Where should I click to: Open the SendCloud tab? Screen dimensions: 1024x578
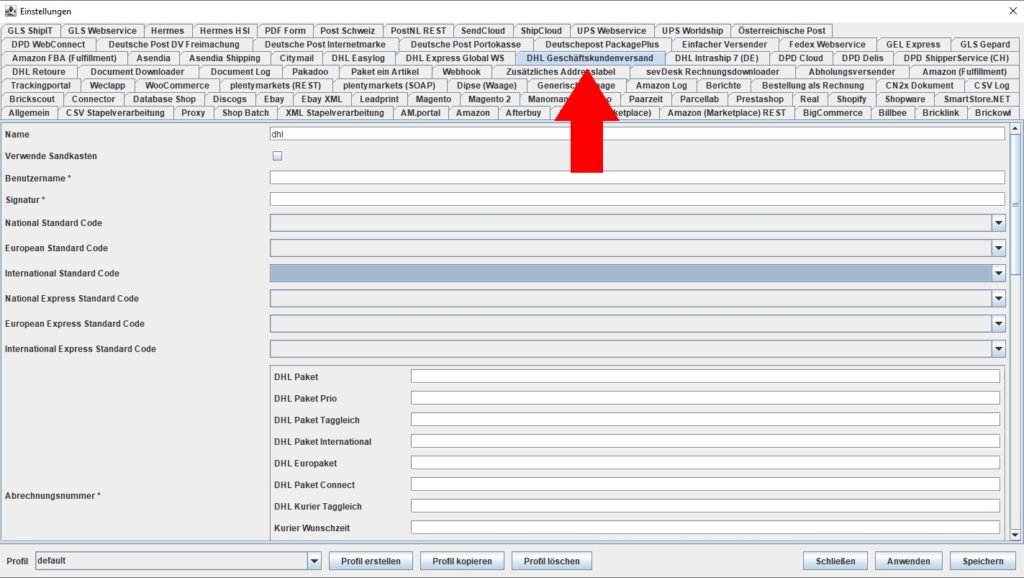483,31
